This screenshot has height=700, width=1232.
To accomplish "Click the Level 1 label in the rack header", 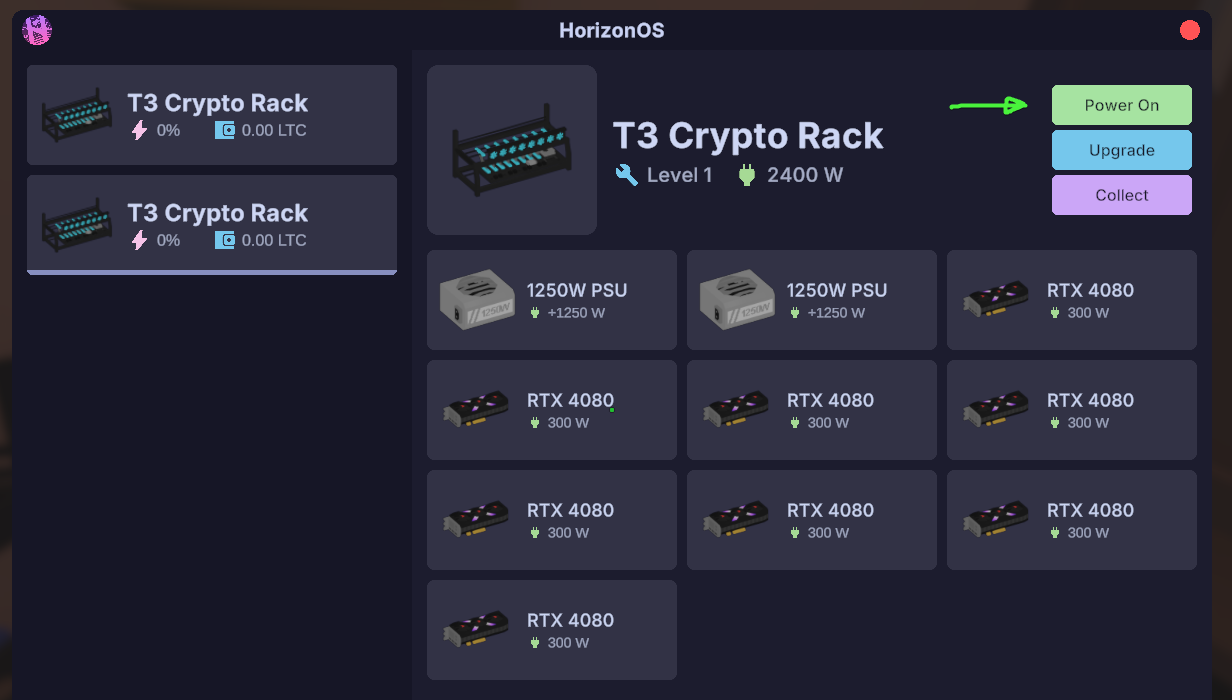I will pos(679,175).
